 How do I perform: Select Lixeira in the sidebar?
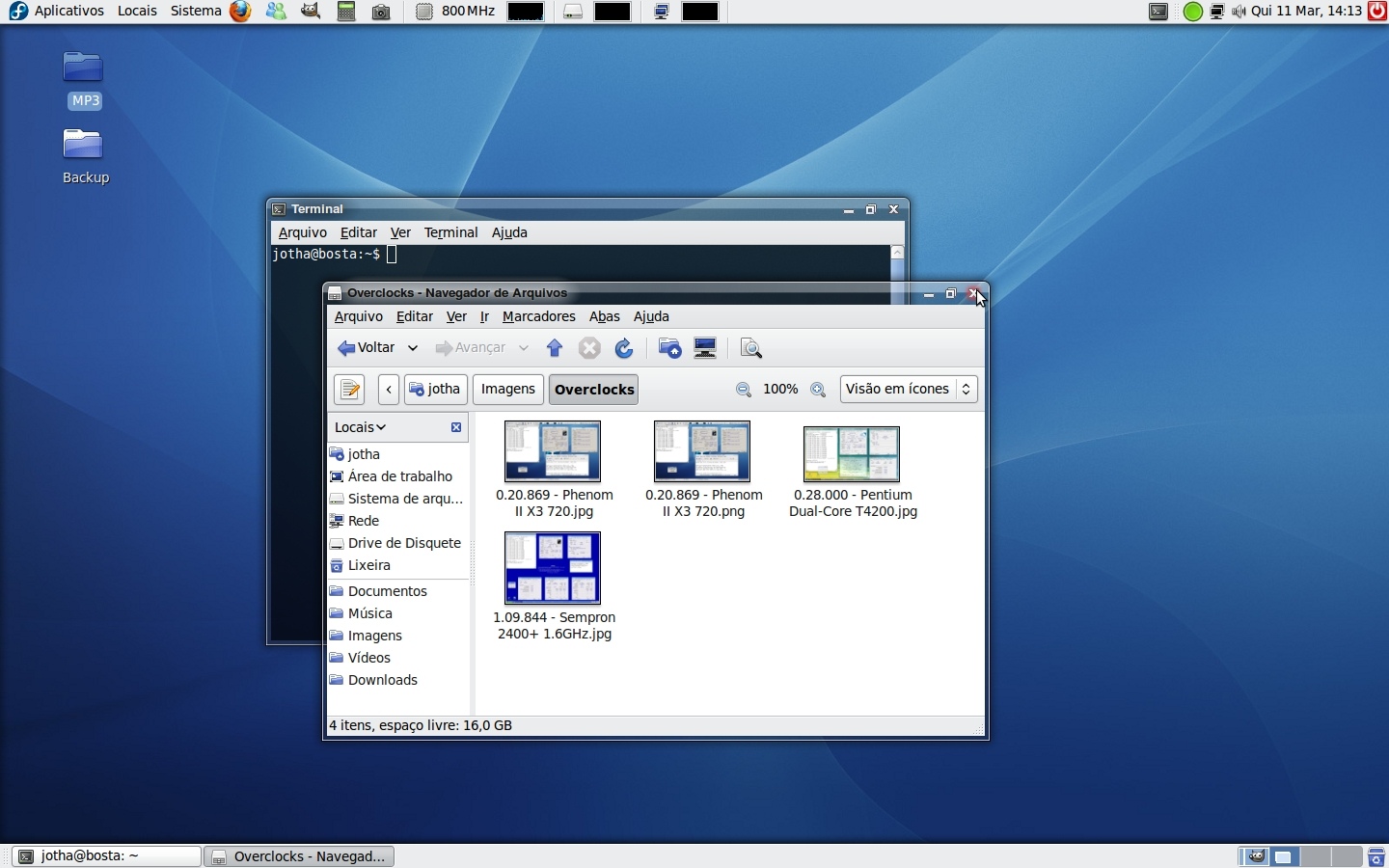[x=361, y=567]
